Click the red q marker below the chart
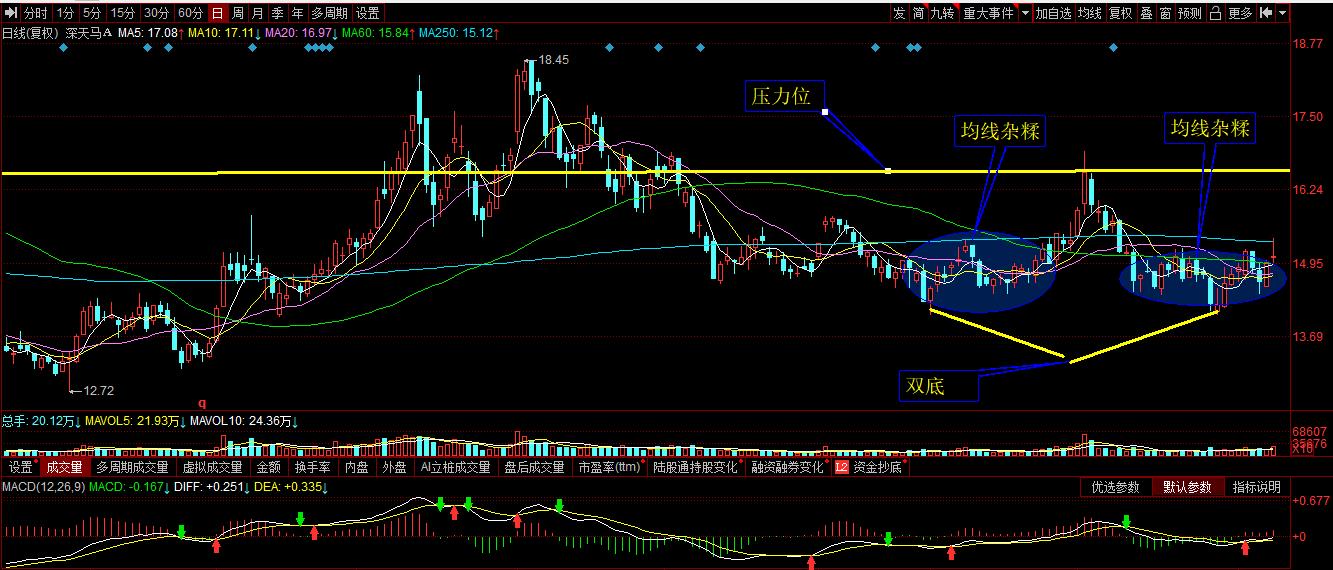1333x570 pixels. click(x=200, y=403)
